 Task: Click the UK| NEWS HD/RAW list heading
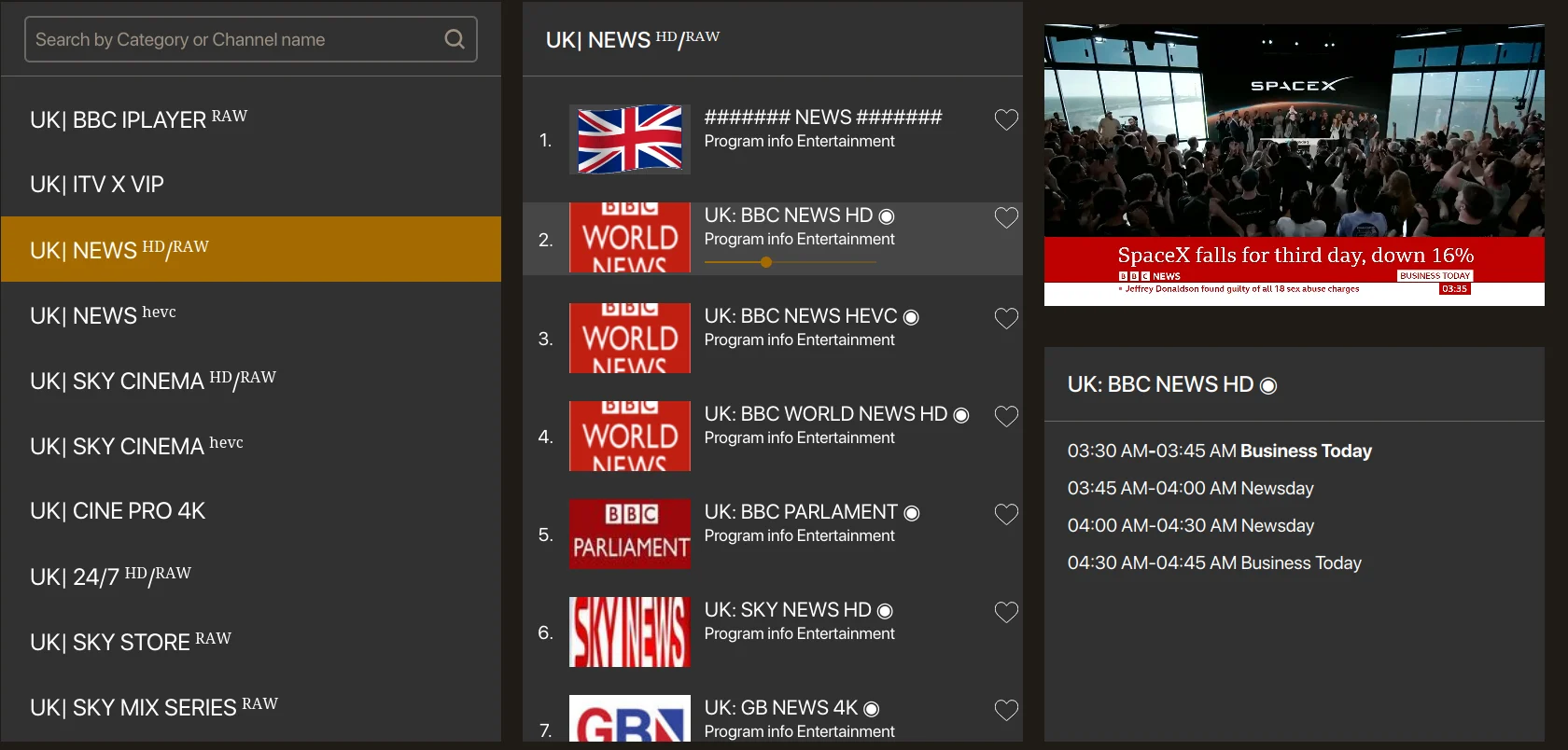point(632,39)
